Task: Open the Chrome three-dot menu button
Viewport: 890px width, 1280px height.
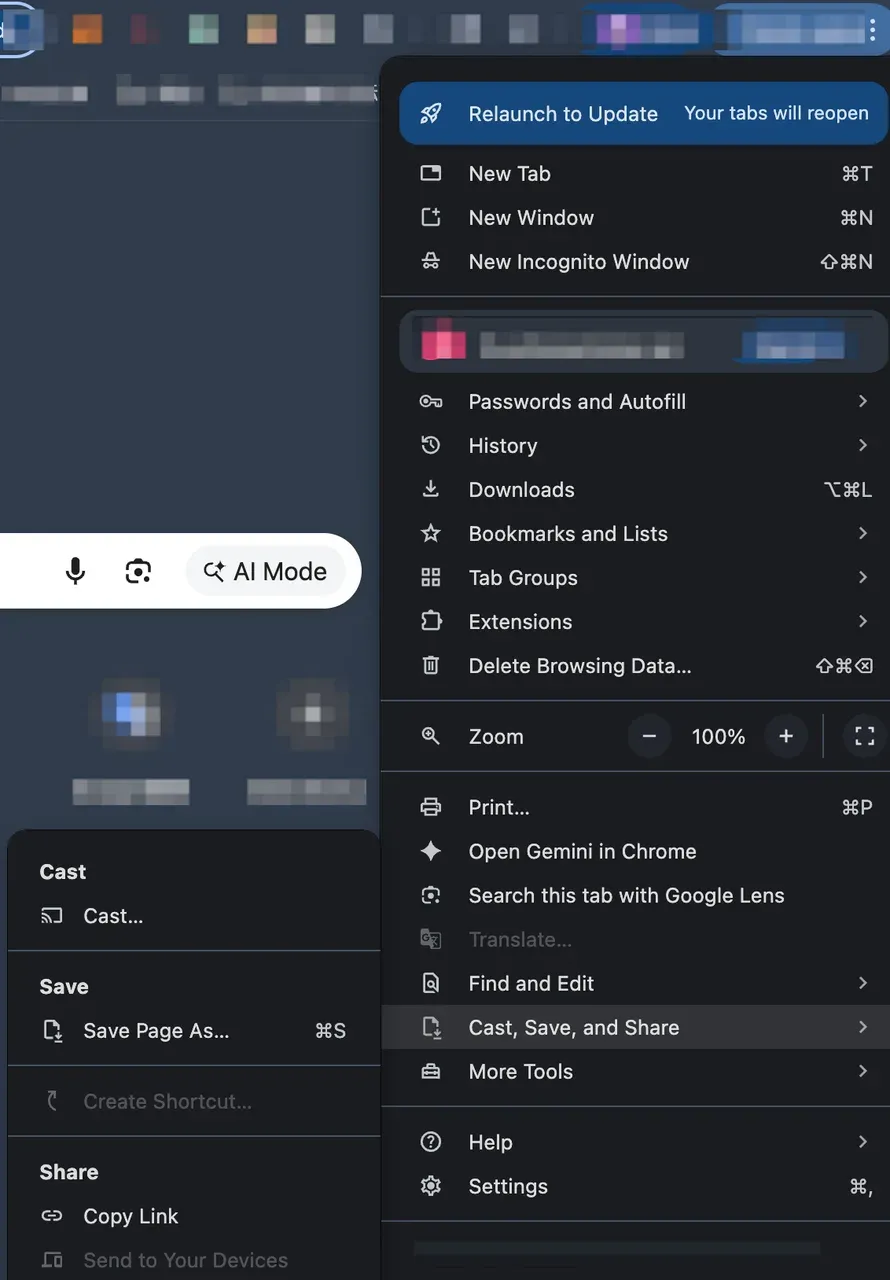Action: coord(872,30)
